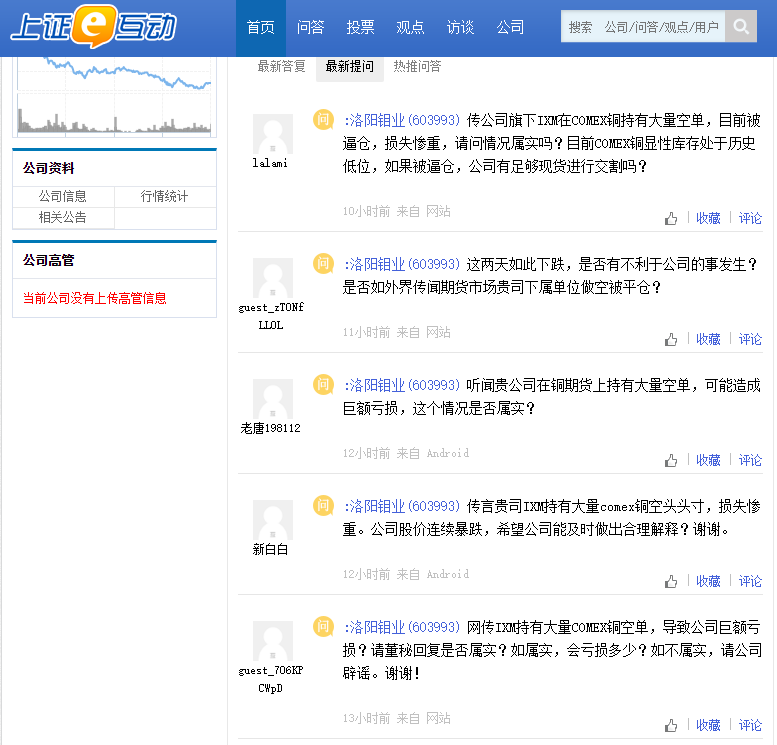Image resolution: width=777 pixels, height=745 pixels.
Task: Click 收藏 on lalami's question
Action: click(x=708, y=219)
